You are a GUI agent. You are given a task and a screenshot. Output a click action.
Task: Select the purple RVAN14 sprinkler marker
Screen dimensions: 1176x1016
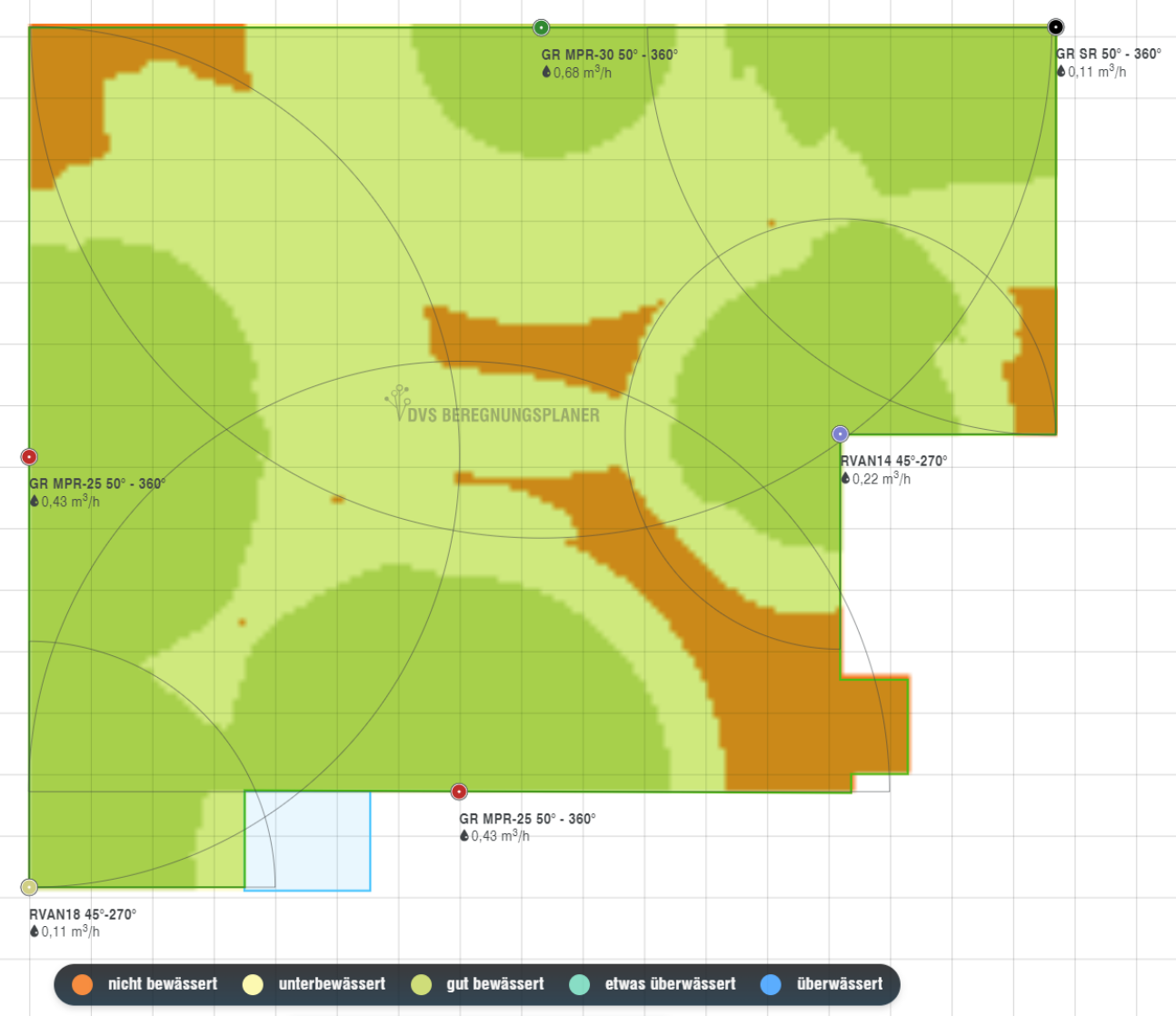coord(841,434)
